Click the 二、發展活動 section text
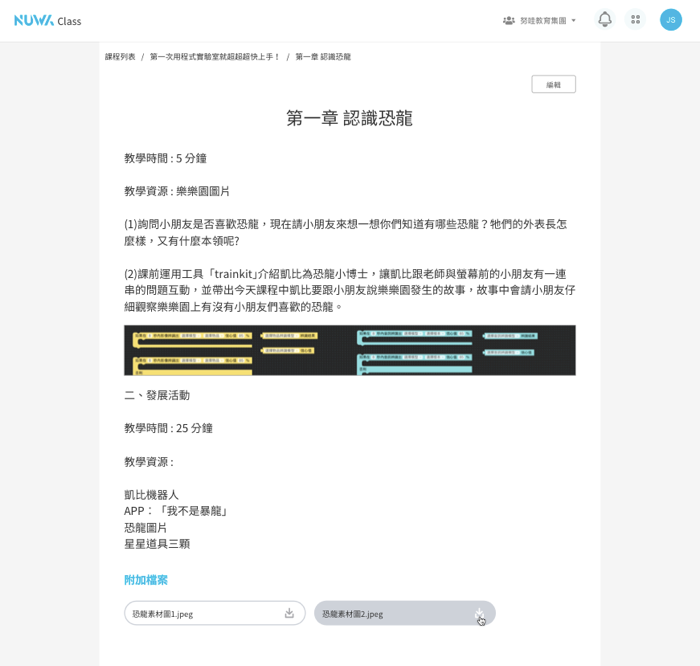The width and height of the screenshot is (700, 666). [x=157, y=395]
